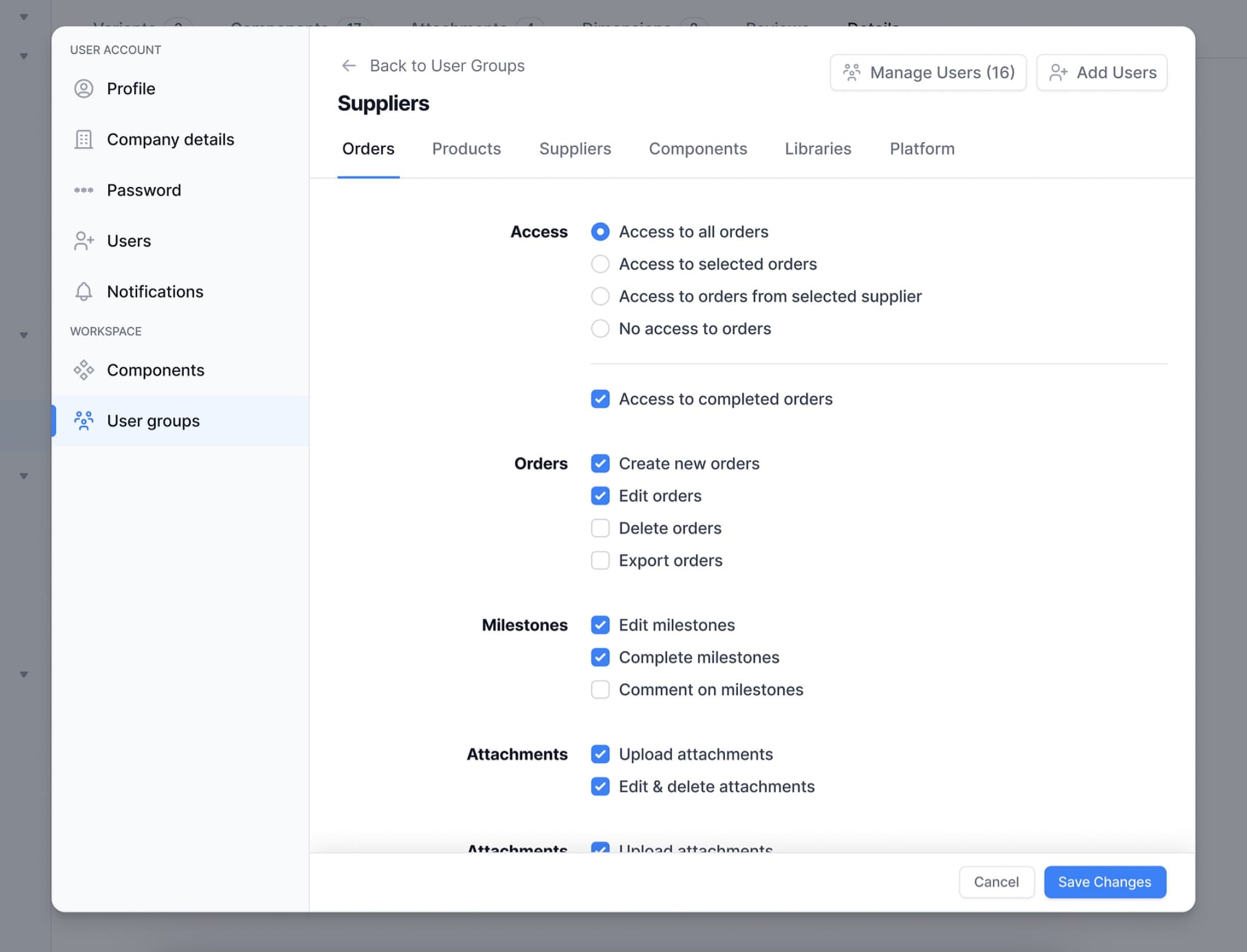Image resolution: width=1247 pixels, height=952 pixels.
Task: Enable the Delete orders checkbox
Action: (600, 528)
